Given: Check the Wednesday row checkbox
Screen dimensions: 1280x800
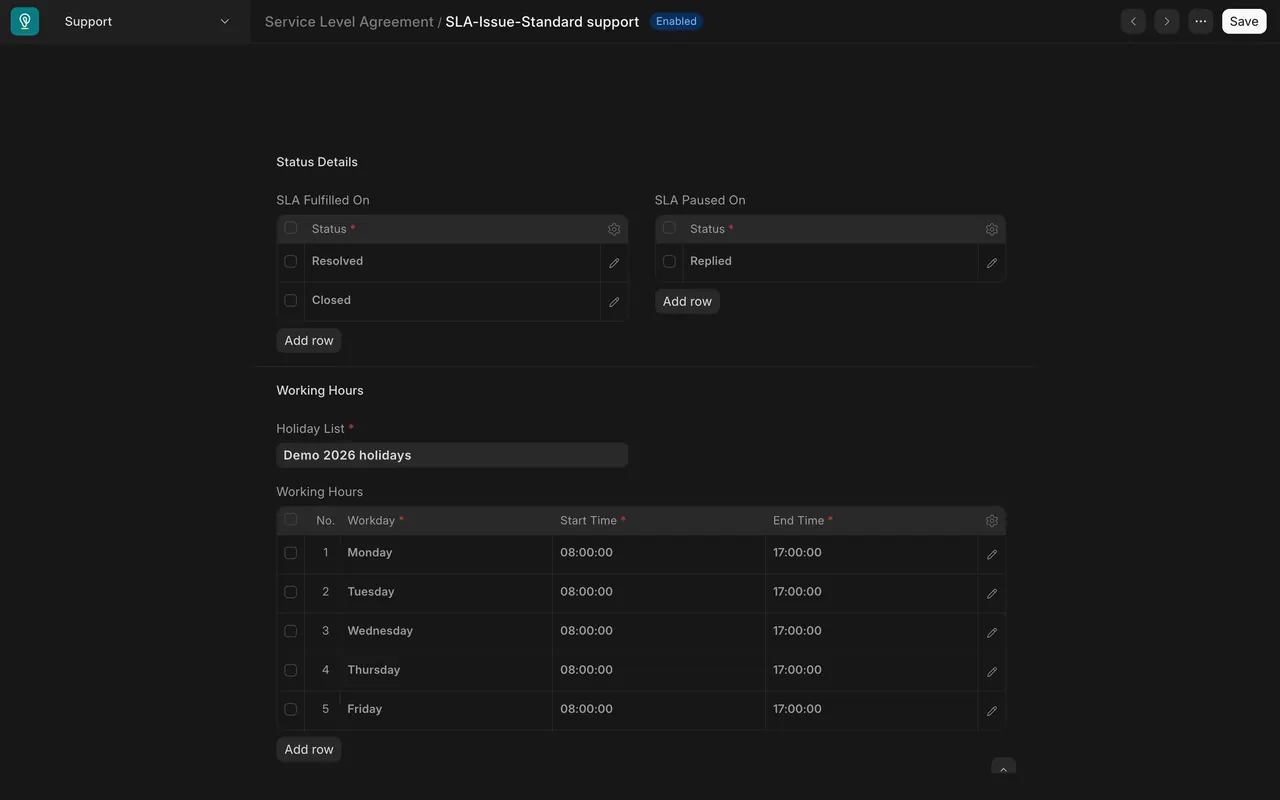Looking at the screenshot, I should pos(291,631).
